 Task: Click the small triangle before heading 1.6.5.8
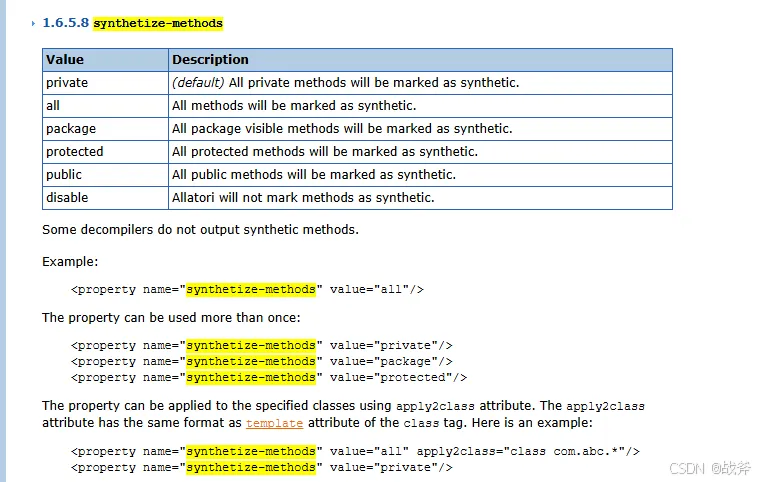click(34, 22)
